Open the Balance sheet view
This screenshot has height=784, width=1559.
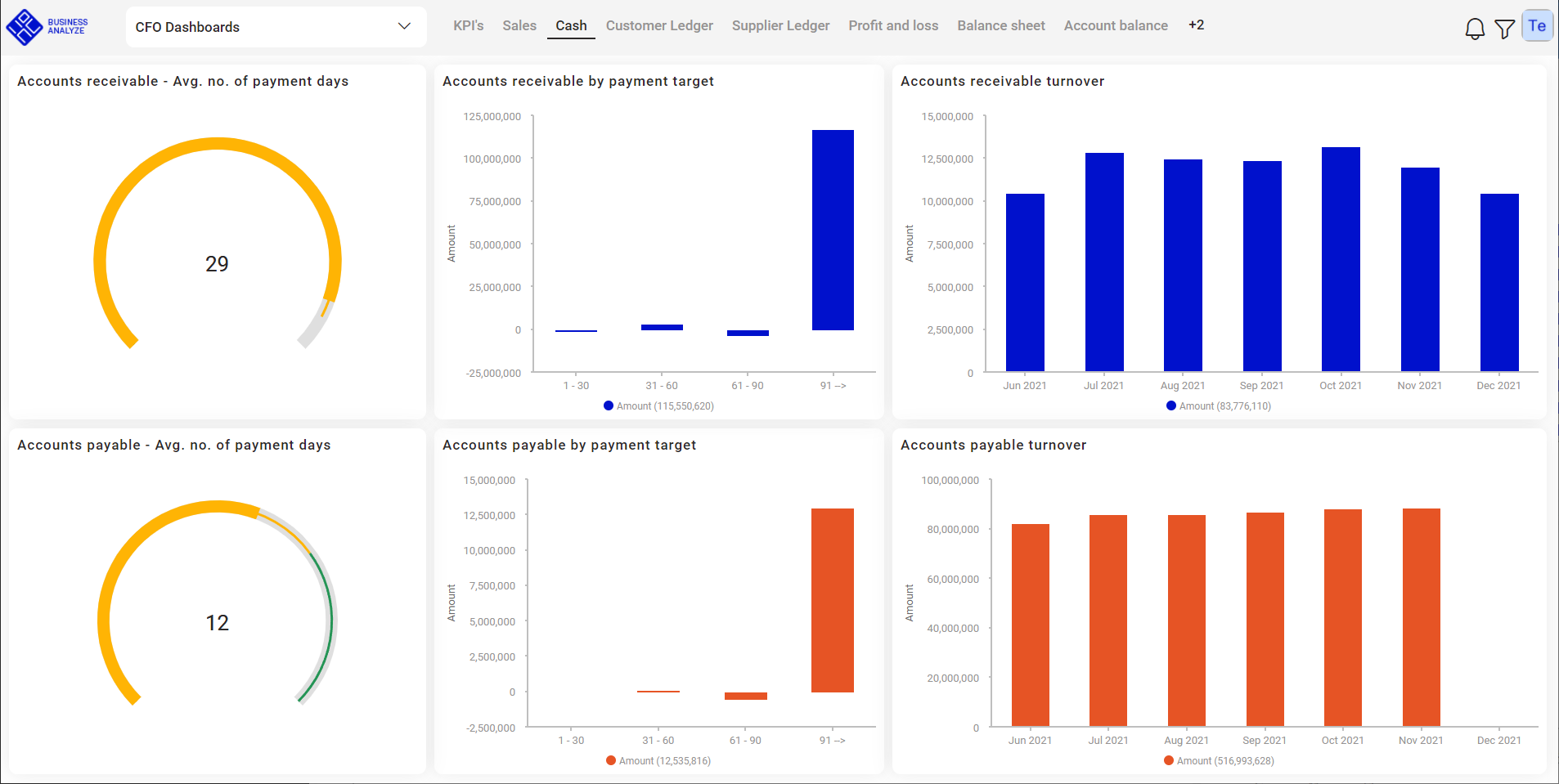[x=1001, y=25]
